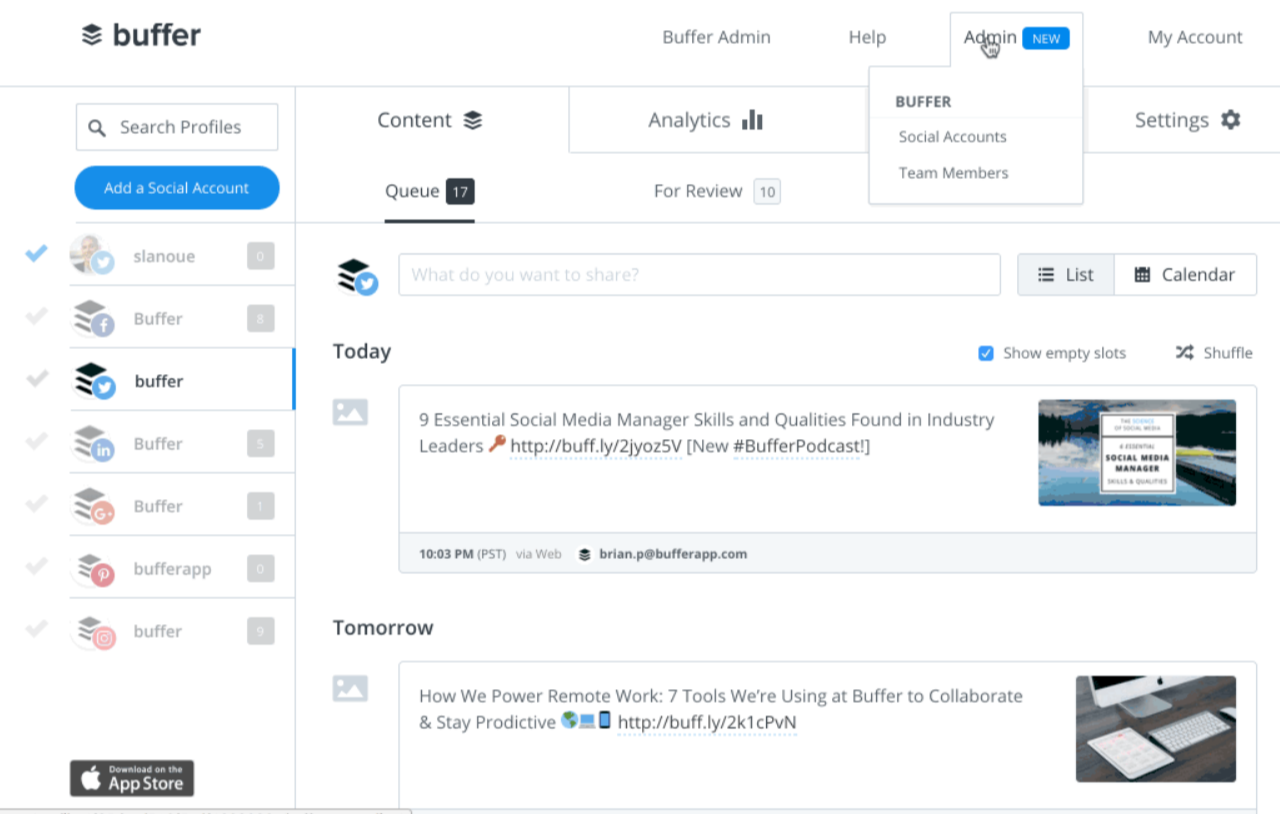Click the Queue count badge 17
The image size is (1280, 814).
[460, 192]
